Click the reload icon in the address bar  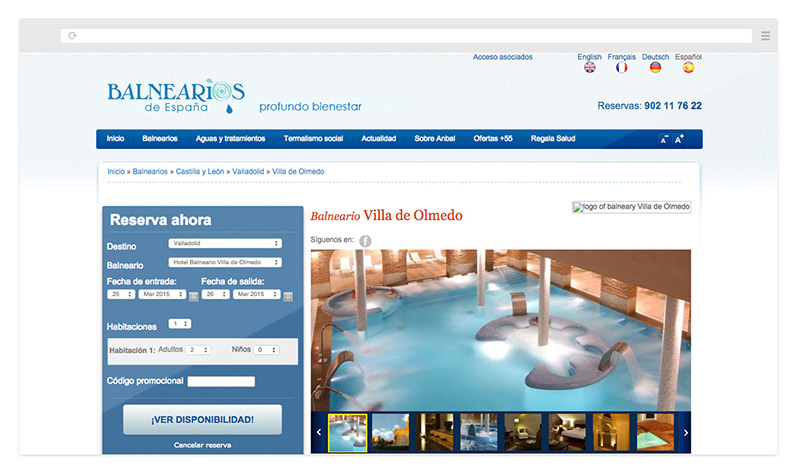point(72,36)
